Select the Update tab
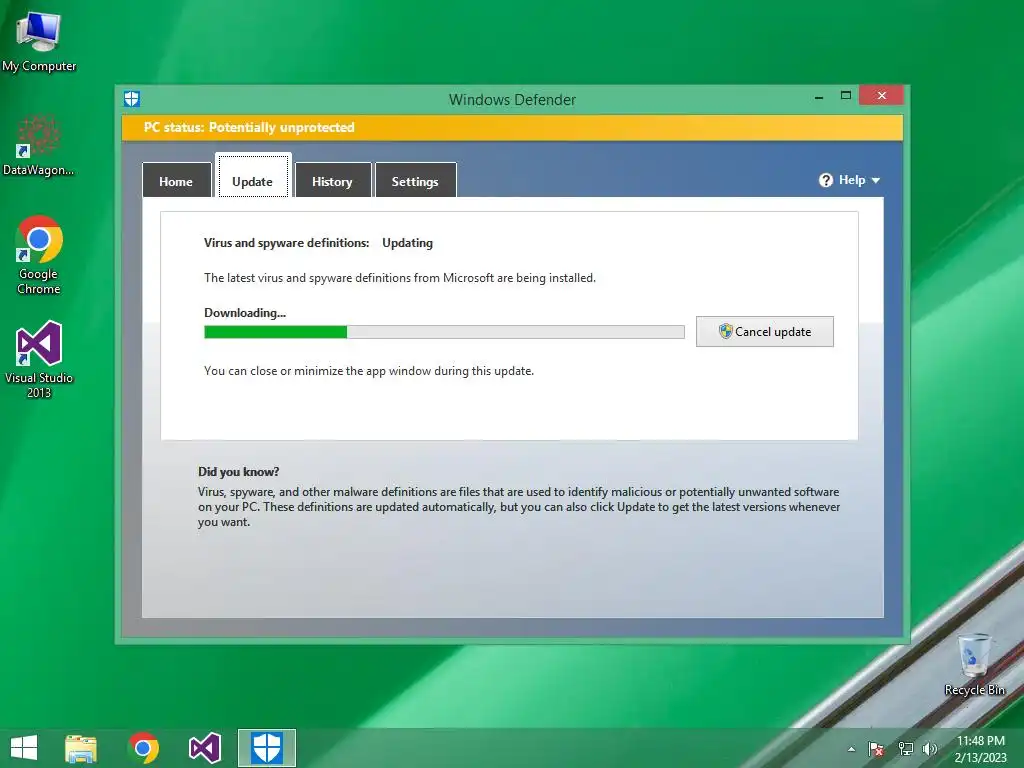The height and width of the screenshot is (768, 1024). coord(253,176)
